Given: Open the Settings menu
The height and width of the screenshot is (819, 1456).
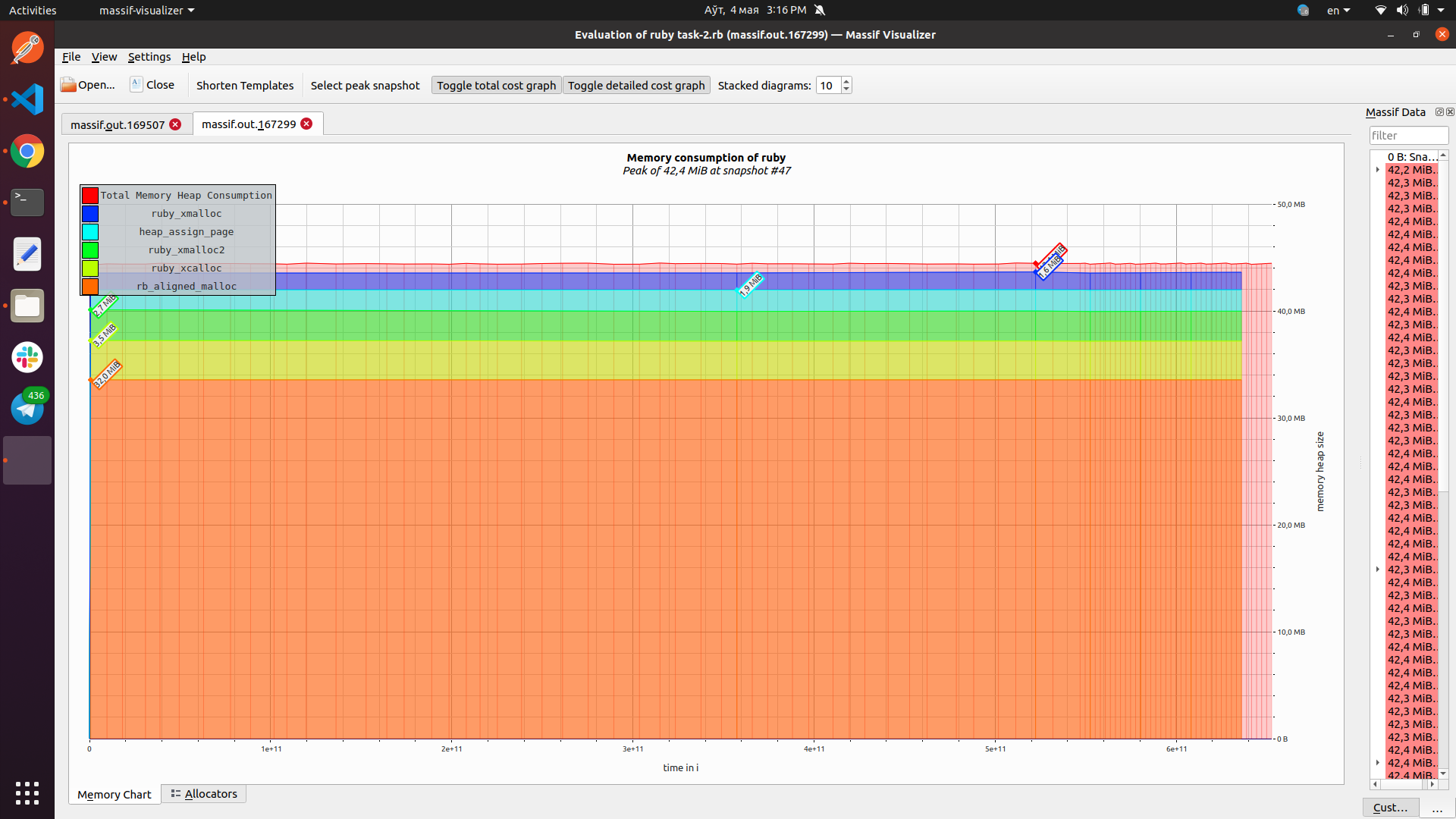Looking at the screenshot, I should click(x=149, y=57).
